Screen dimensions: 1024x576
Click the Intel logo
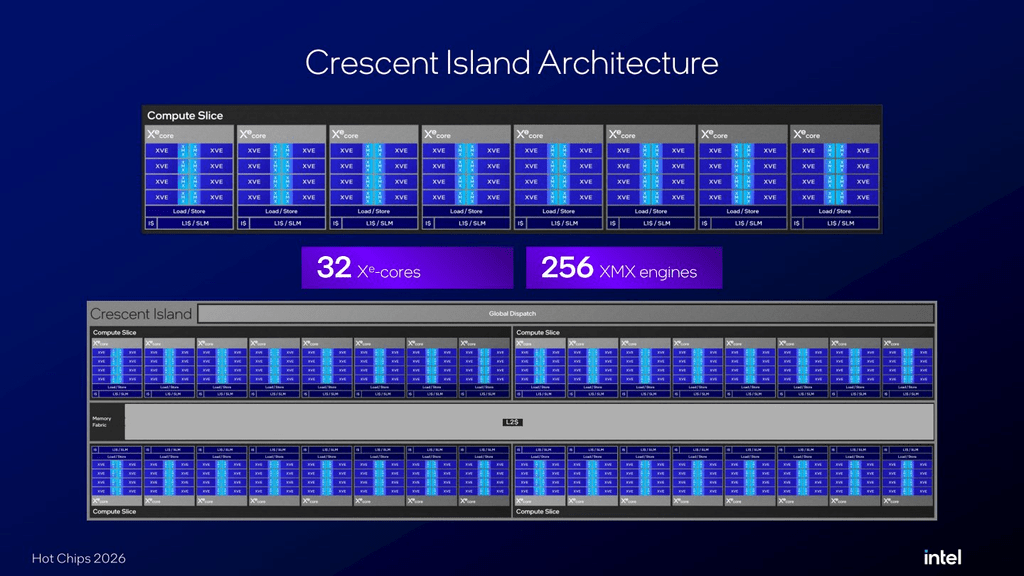[942, 557]
